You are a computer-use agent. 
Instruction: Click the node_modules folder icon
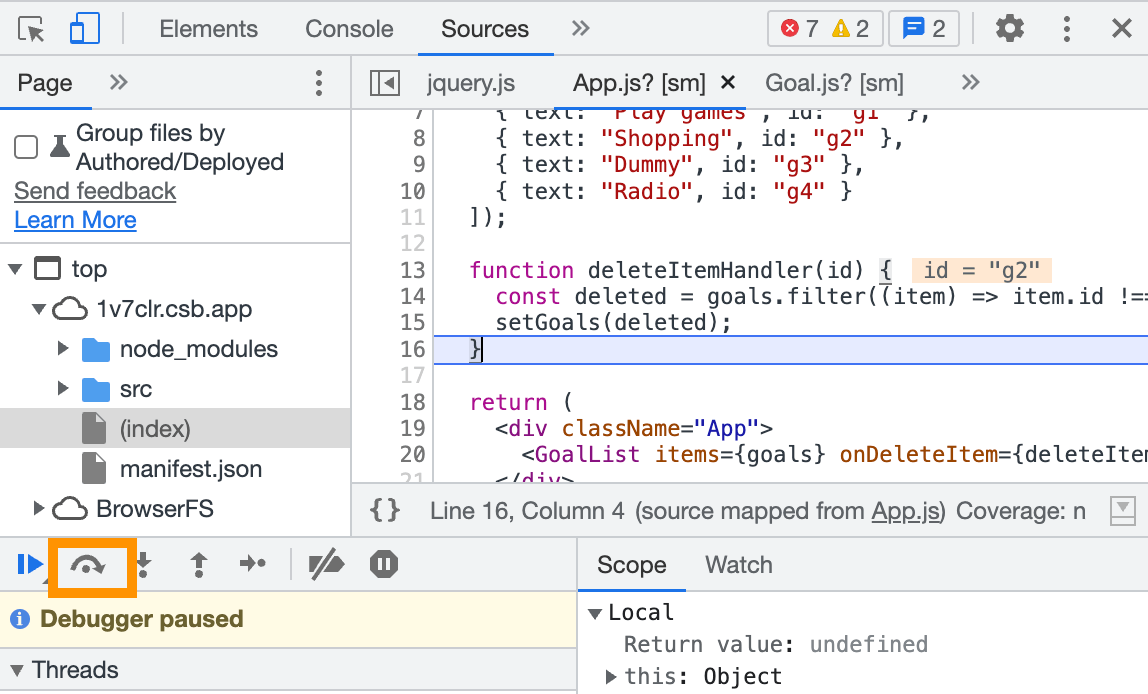tap(96, 350)
